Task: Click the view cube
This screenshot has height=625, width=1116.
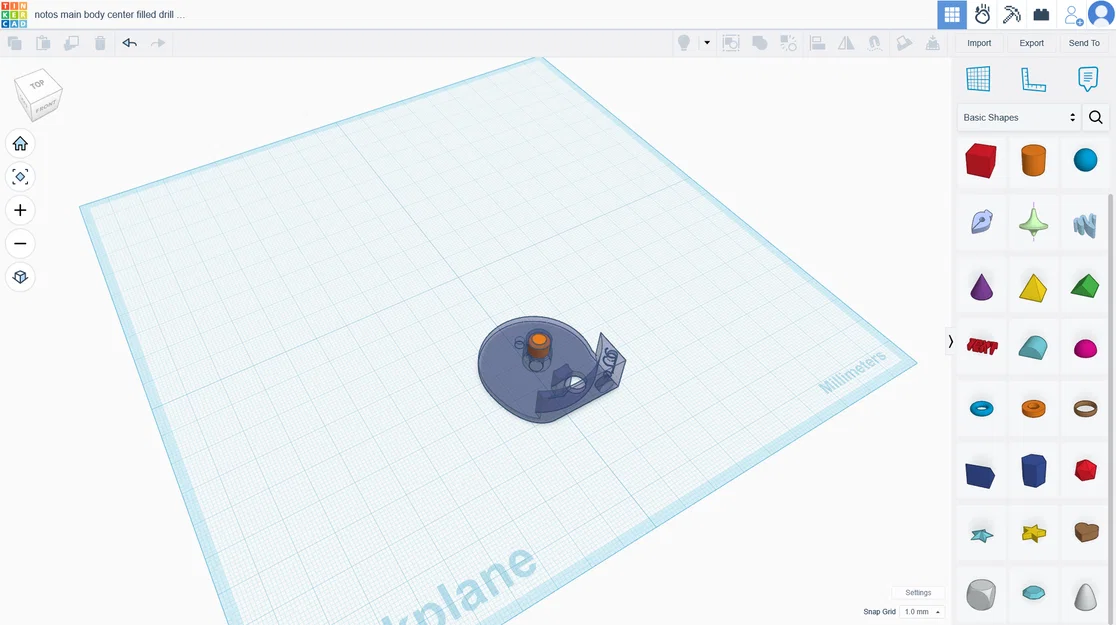Action: click(x=38, y=95)
